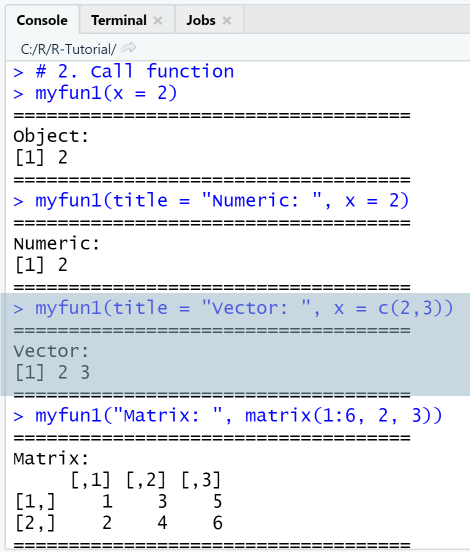Click the matrix column header '[,2]'
The height and width of the screenshot is (552, 470).
(145, 480)
